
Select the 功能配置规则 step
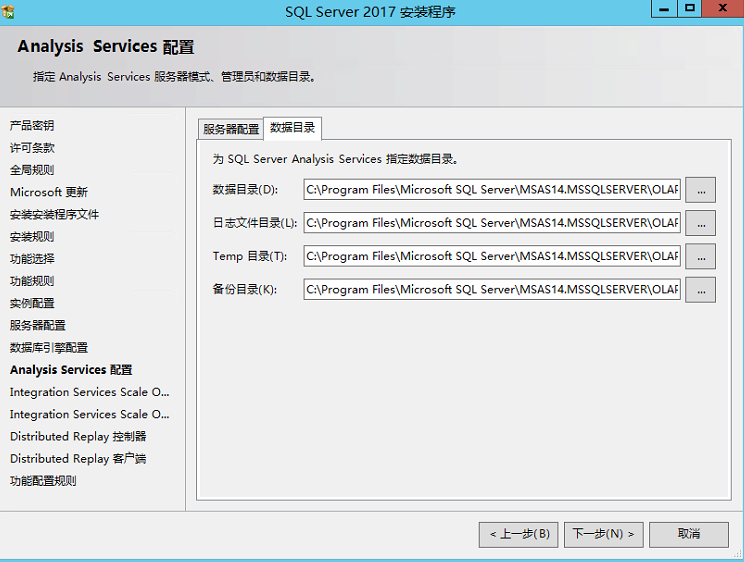pyautogui.click(x=43, y=481)
